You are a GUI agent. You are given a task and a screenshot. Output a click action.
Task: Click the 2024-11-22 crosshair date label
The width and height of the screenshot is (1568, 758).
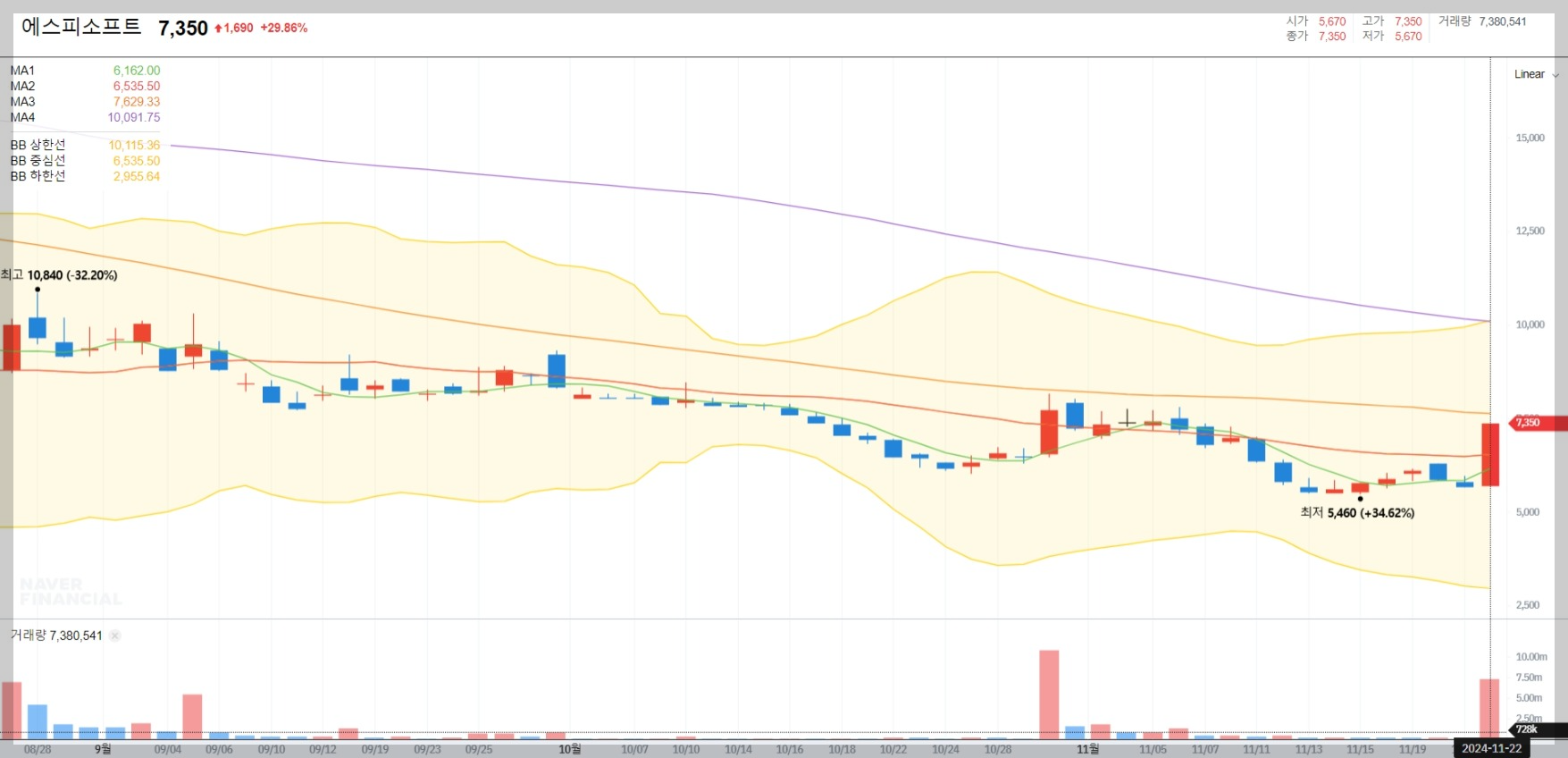pos(1491,748)
